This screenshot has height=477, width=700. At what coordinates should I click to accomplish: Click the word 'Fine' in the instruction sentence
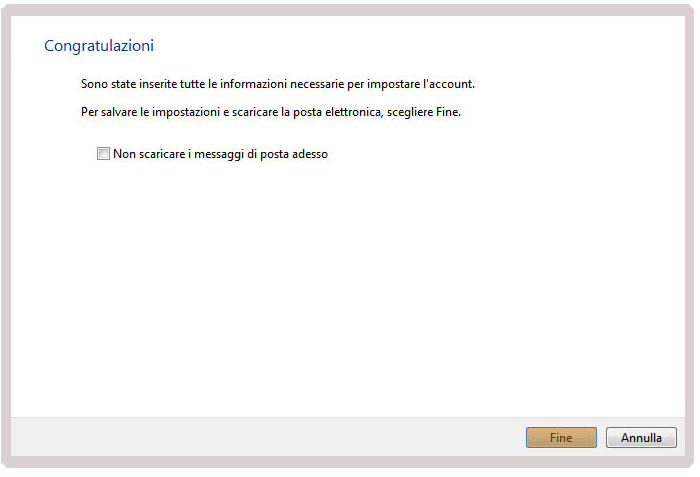447,112
